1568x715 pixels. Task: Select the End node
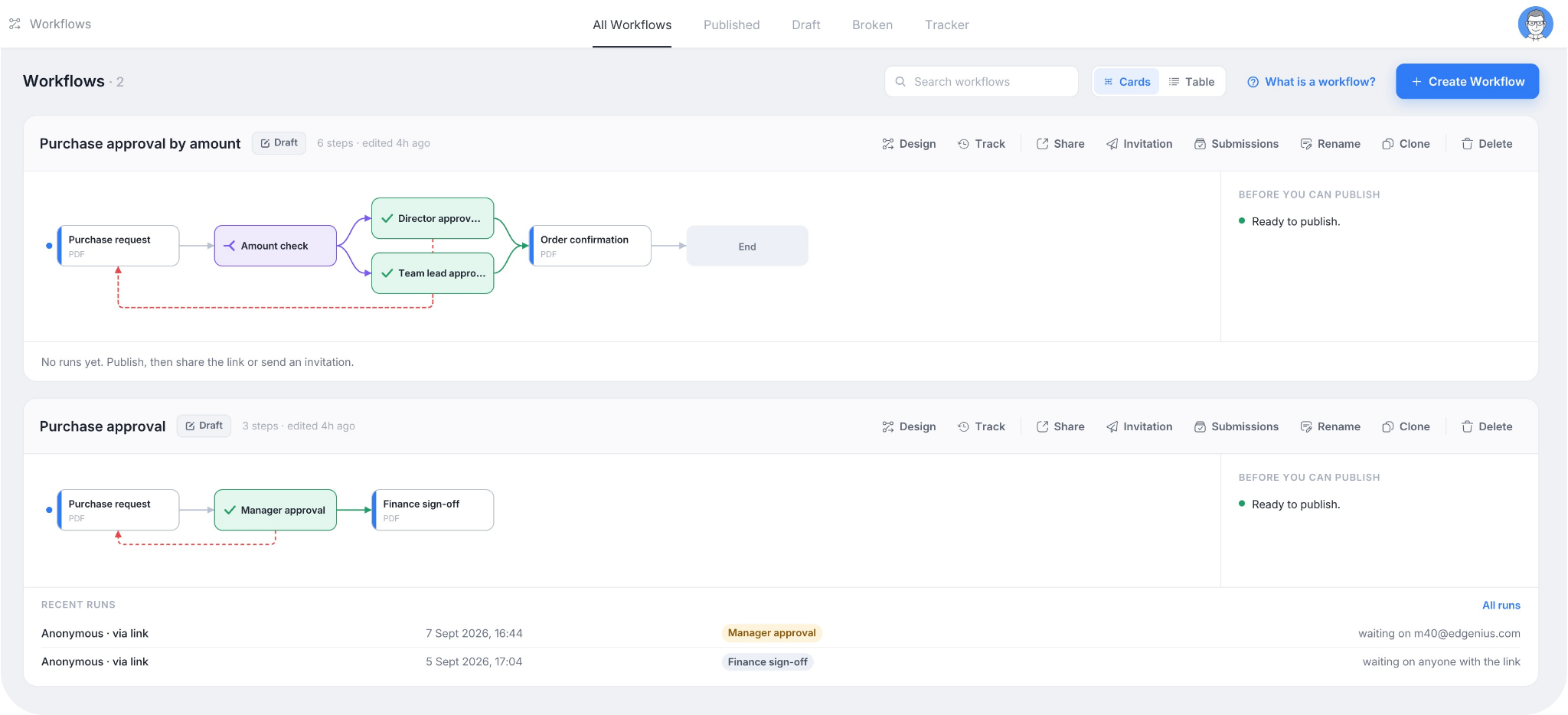pos(747,246)
